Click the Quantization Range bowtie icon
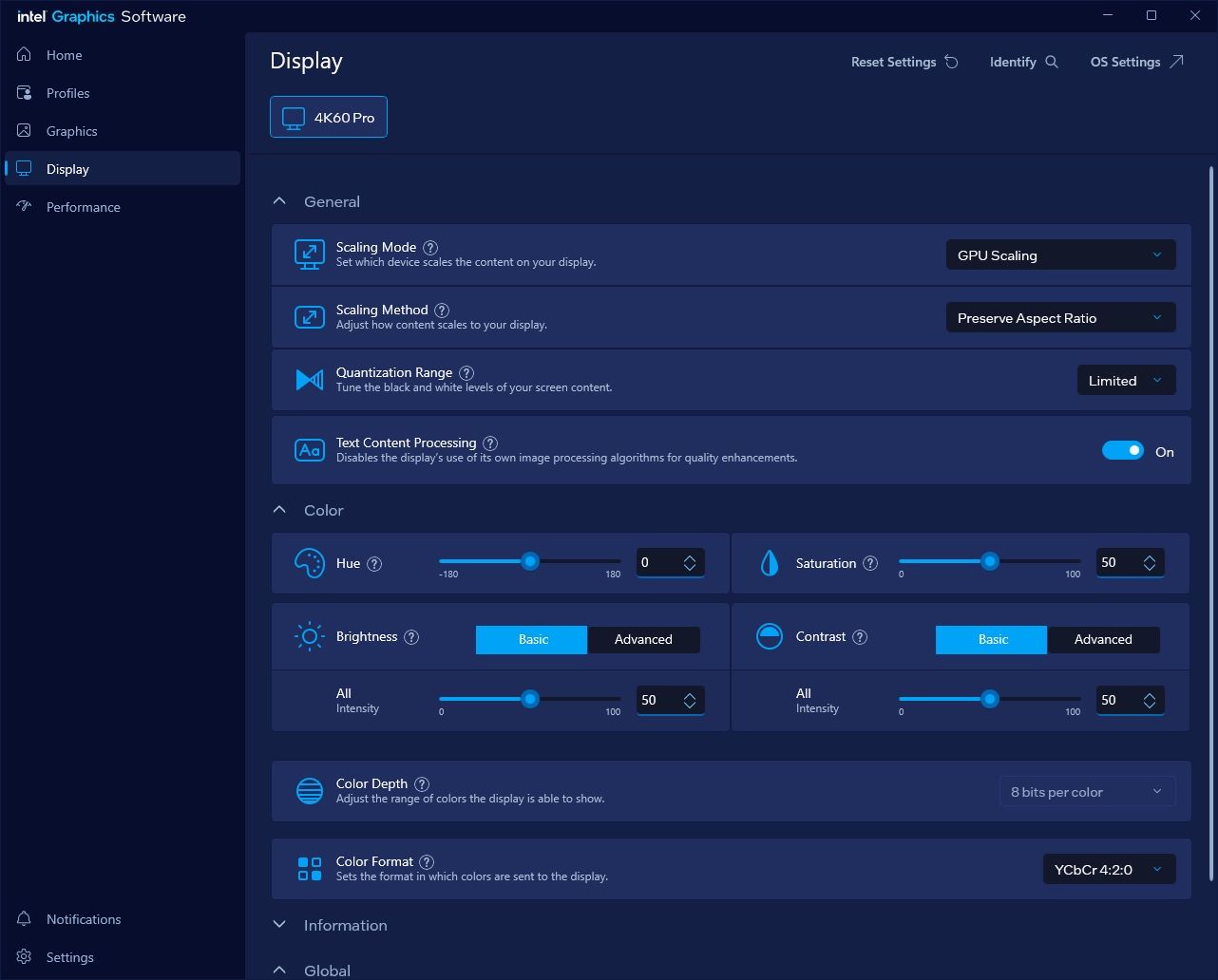Image resolution: width=1218 pixels, height=980 pixels. pyautogui.click(x=310, y=380)
